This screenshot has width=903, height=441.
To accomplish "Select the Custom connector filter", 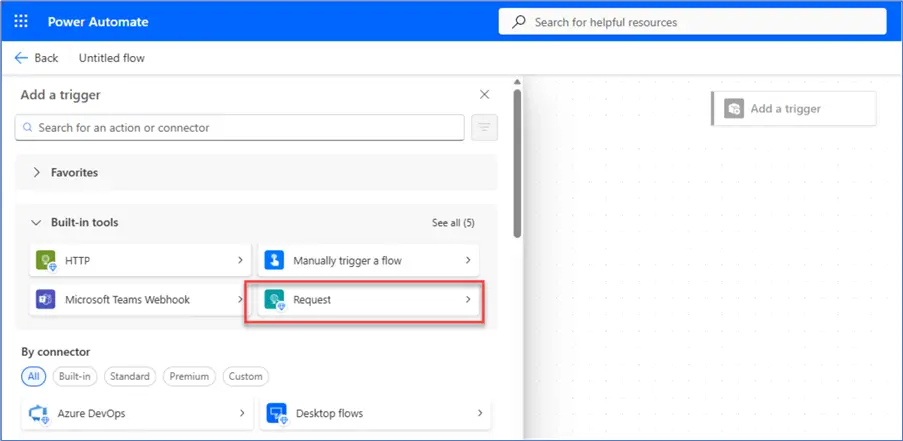I will pos(246,377).
